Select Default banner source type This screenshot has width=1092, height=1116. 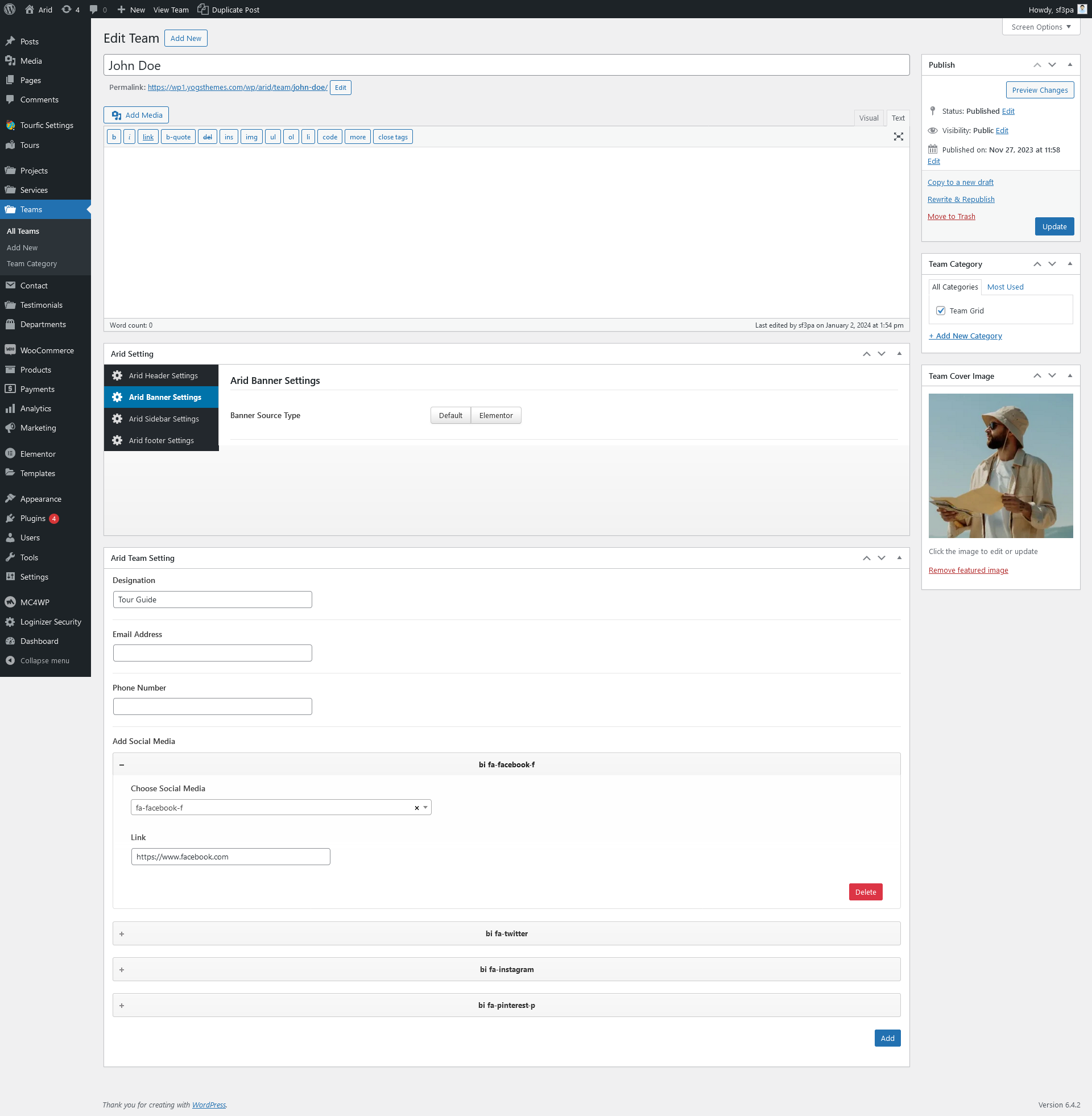(x=450, y=415)
